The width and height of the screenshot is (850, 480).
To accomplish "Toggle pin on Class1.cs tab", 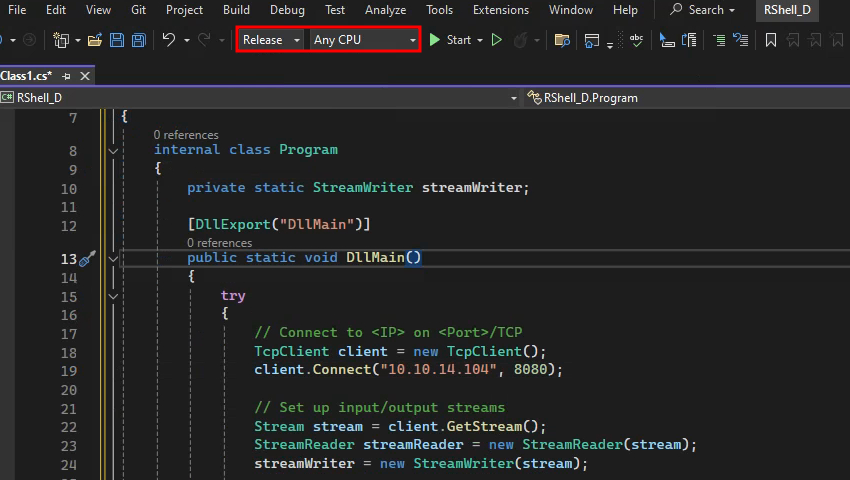I will pyautogui.click(x=67, y=76).
